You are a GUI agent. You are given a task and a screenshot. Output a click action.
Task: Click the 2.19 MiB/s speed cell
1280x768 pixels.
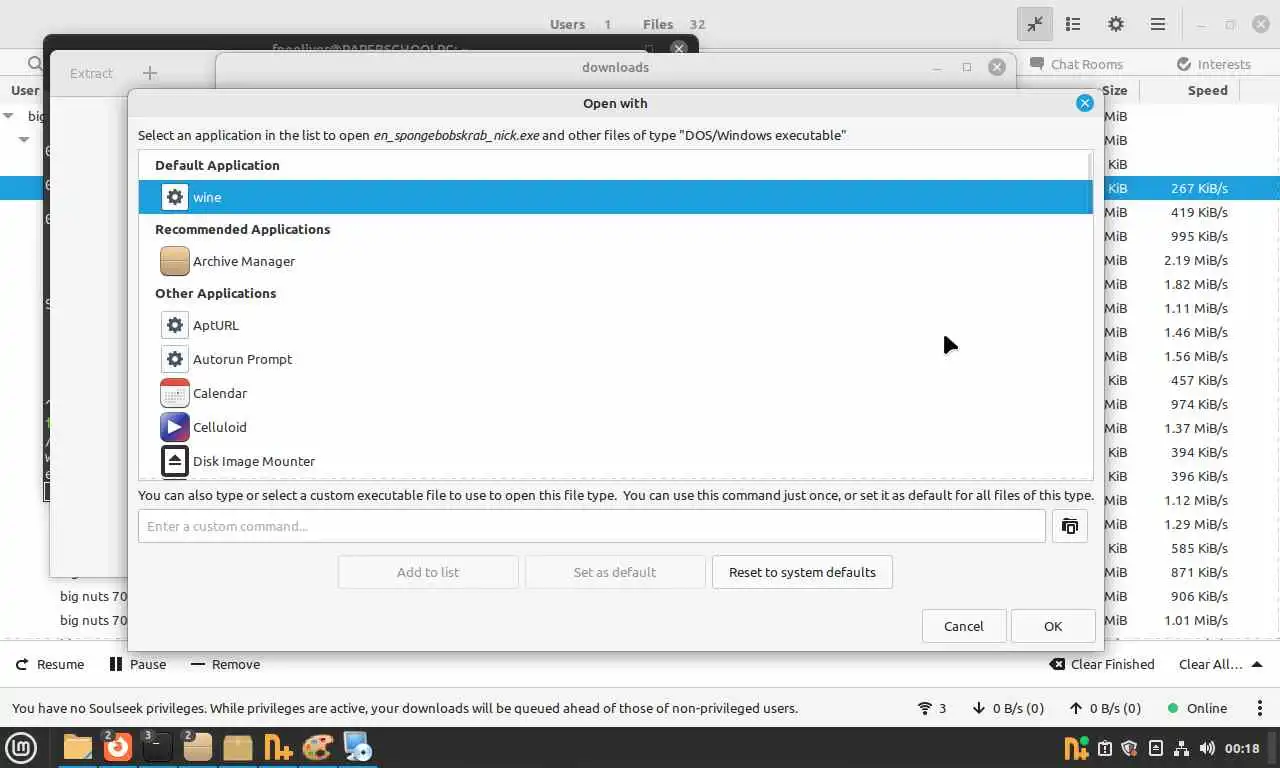click(x=1196, y=260)
